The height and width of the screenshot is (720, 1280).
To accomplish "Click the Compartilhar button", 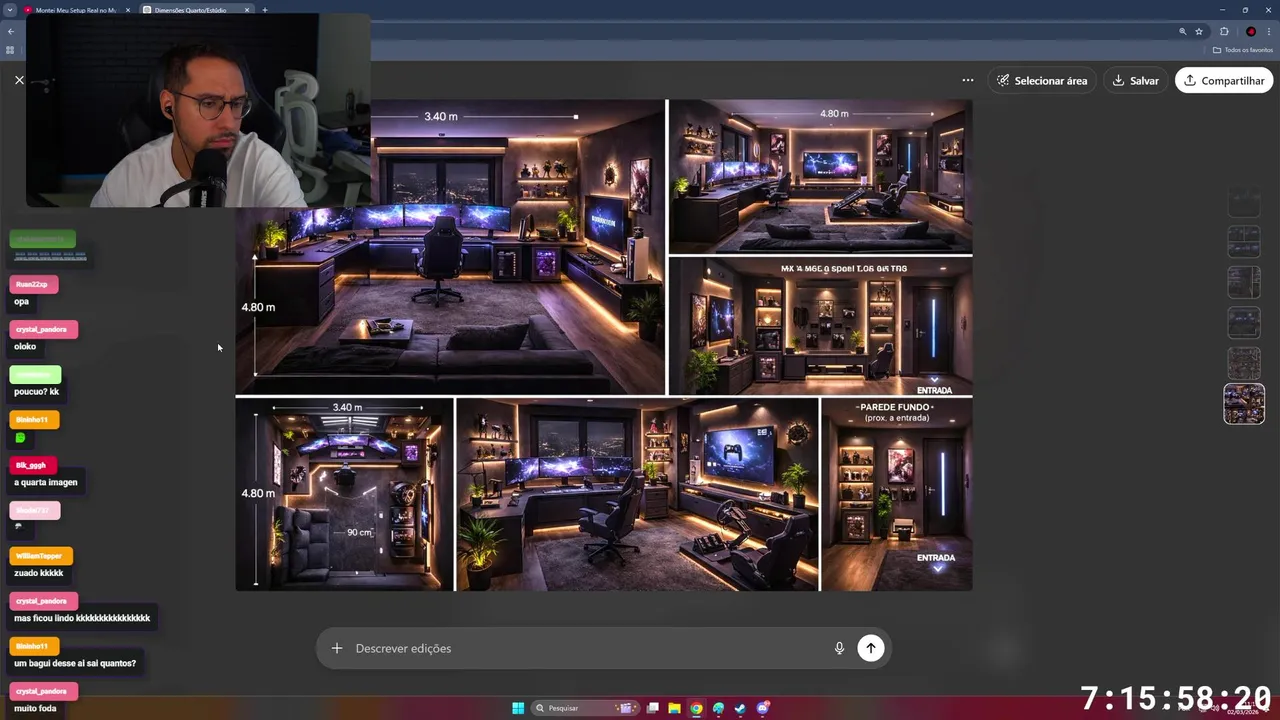I will point(1224,80).
